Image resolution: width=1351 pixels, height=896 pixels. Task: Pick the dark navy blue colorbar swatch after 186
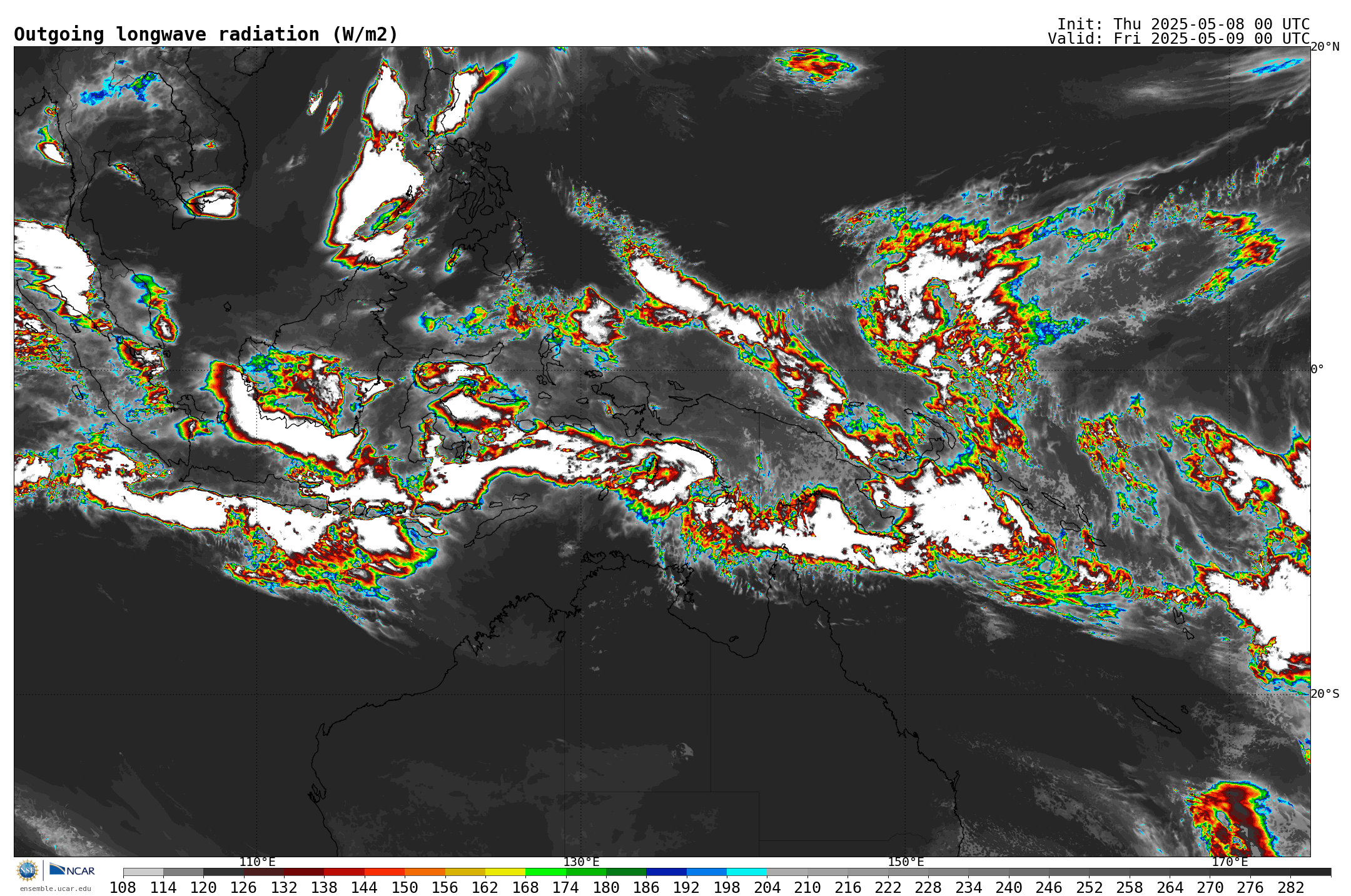point(666,872)
